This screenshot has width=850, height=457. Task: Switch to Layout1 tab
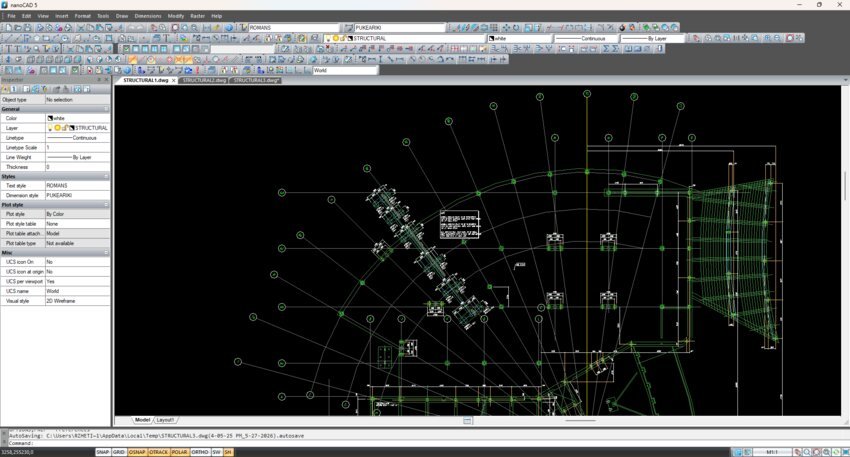click(x=165, y=420)
